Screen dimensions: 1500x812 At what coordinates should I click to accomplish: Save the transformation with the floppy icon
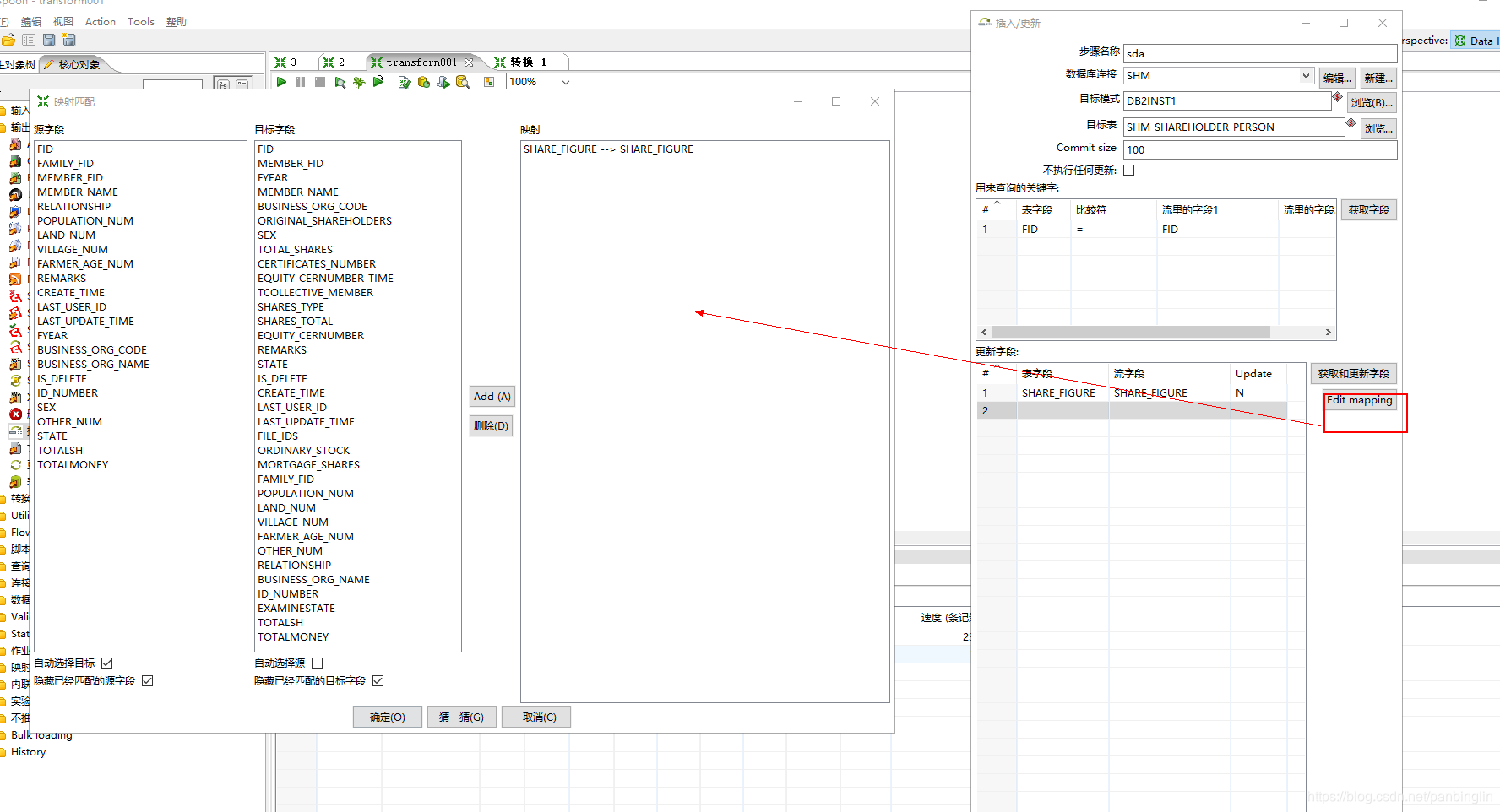(49, 40)
